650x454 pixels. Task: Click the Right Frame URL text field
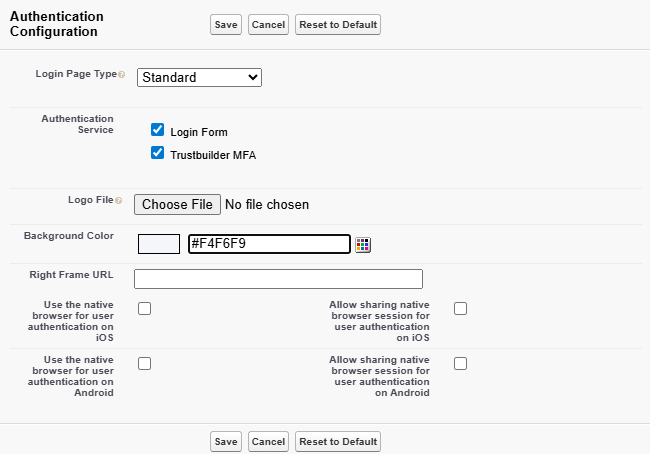(278, 279)
